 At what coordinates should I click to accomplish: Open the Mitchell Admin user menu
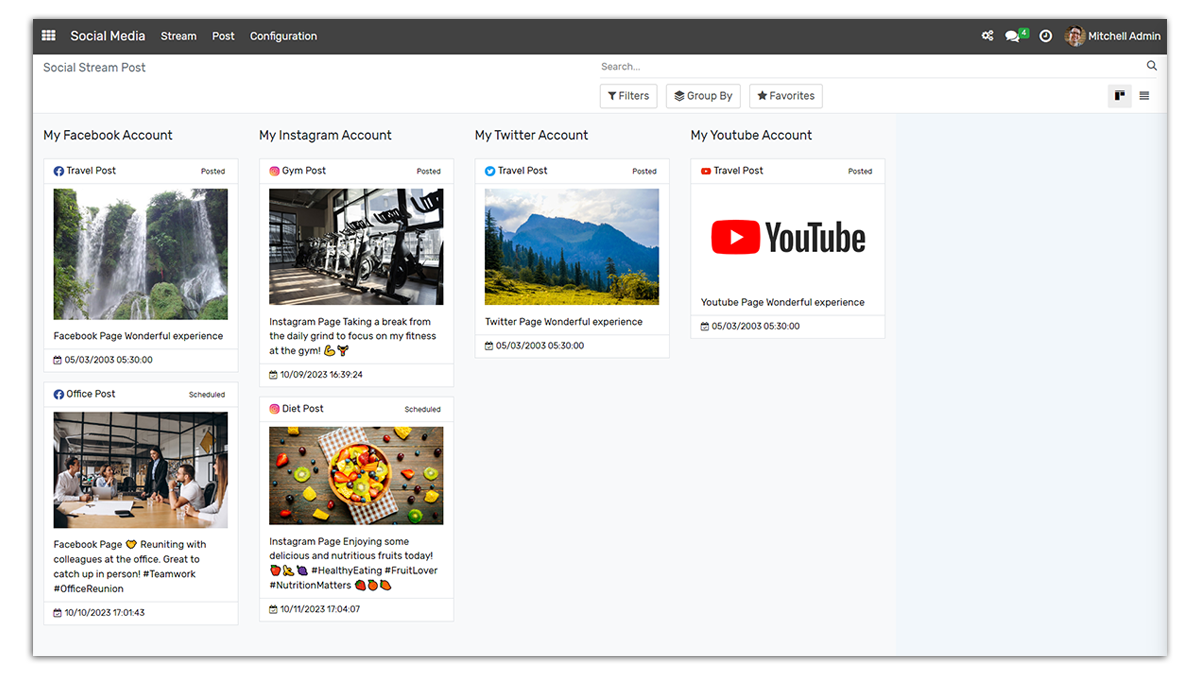(1113, 35)
